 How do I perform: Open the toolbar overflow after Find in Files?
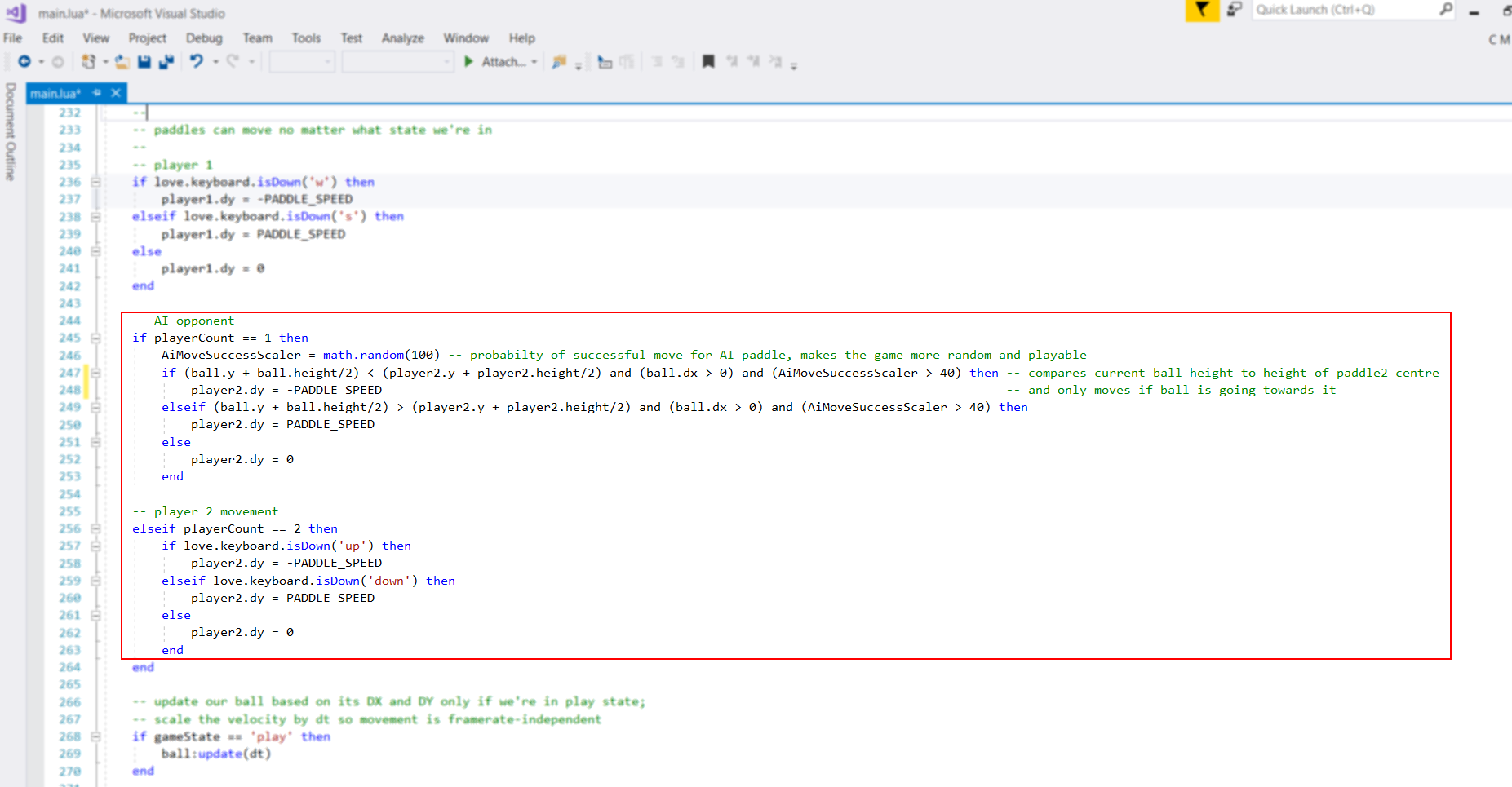pos(579,65)
